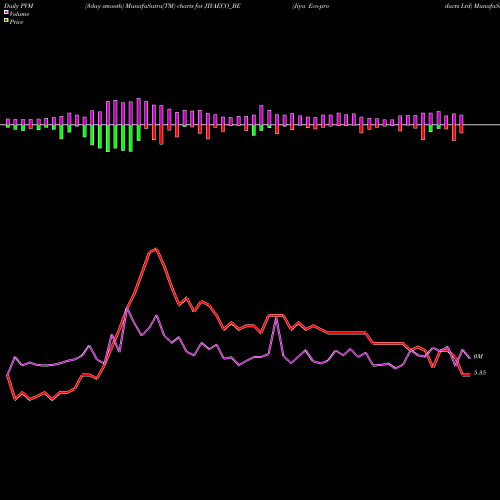The height and width of the screenshot is (500, 500).
Task: Click the 'Daily PVM' title text
Action: [19, 6]
